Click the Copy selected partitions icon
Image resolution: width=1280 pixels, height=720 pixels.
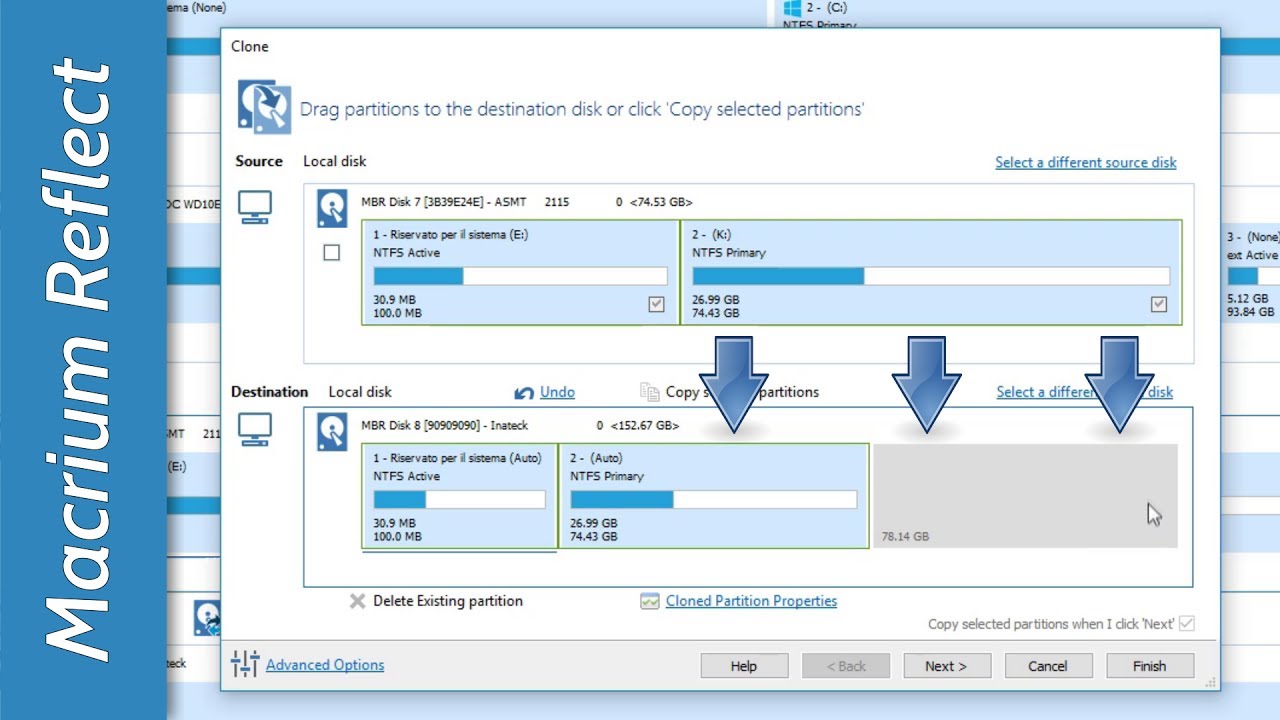pos(649,392)
